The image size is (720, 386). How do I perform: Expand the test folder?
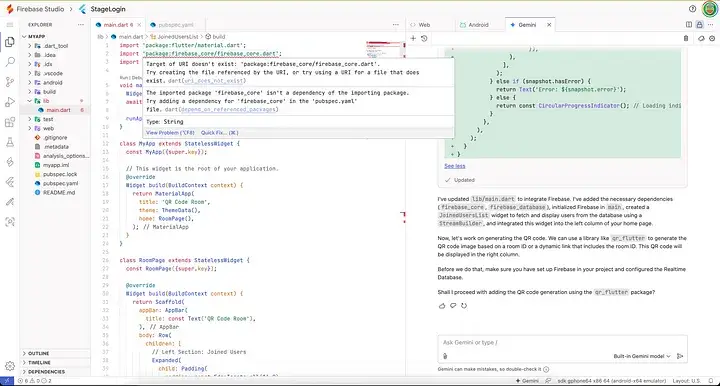click(x=55, y=119)
